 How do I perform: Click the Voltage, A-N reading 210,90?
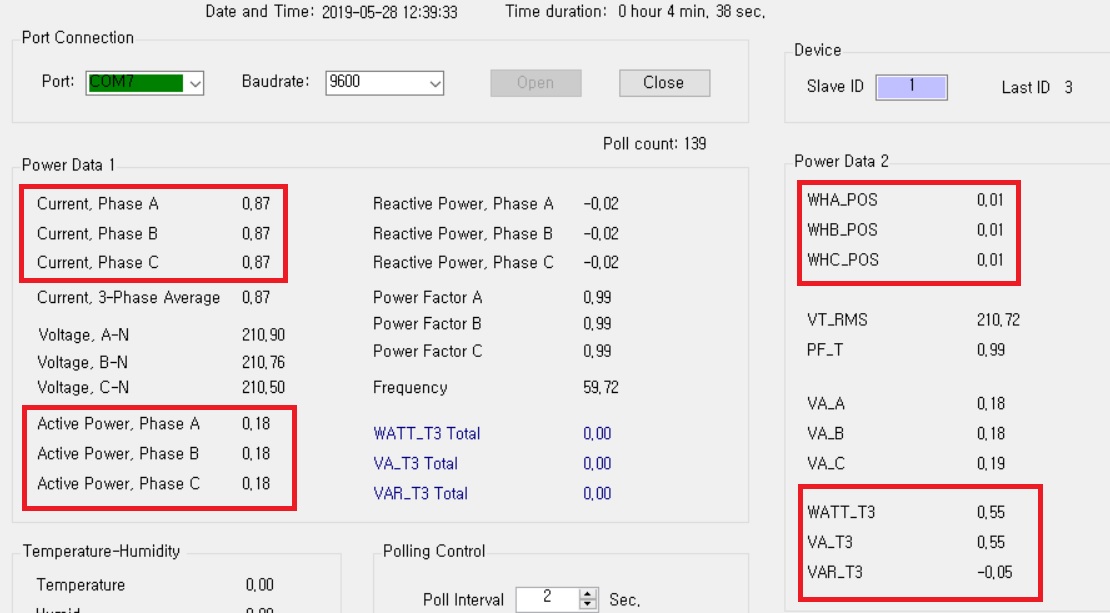click(262, 335)
